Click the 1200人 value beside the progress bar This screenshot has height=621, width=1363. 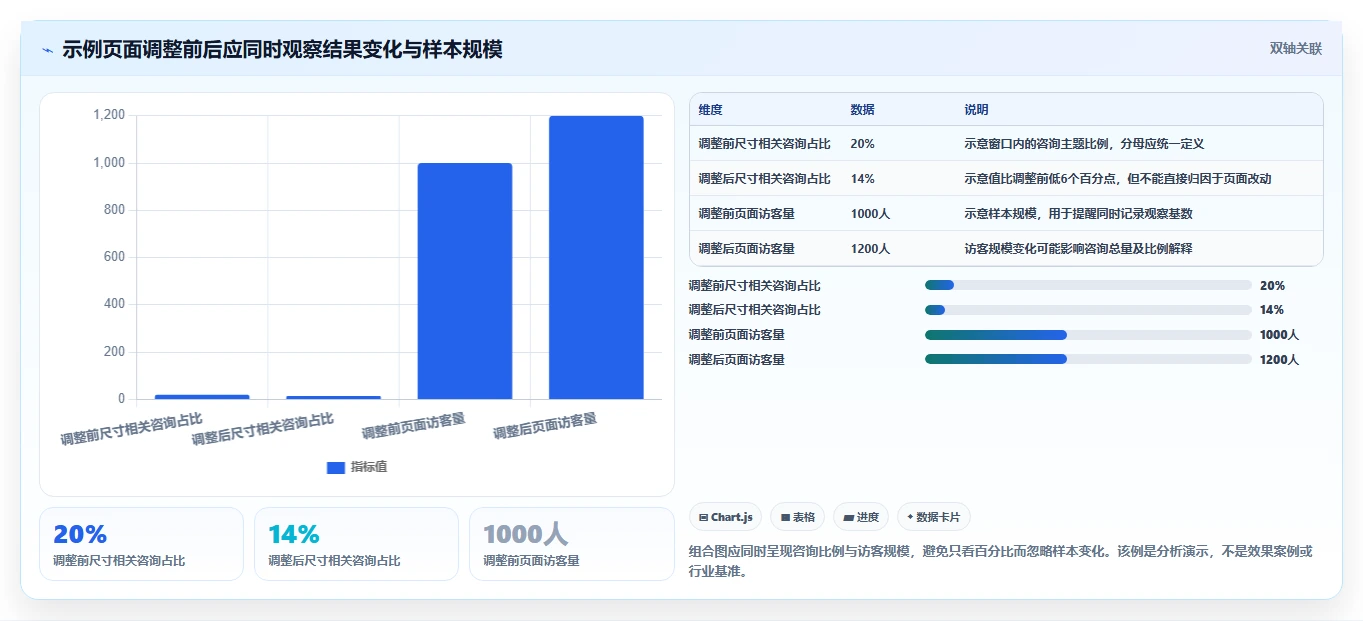point(1279,360)
